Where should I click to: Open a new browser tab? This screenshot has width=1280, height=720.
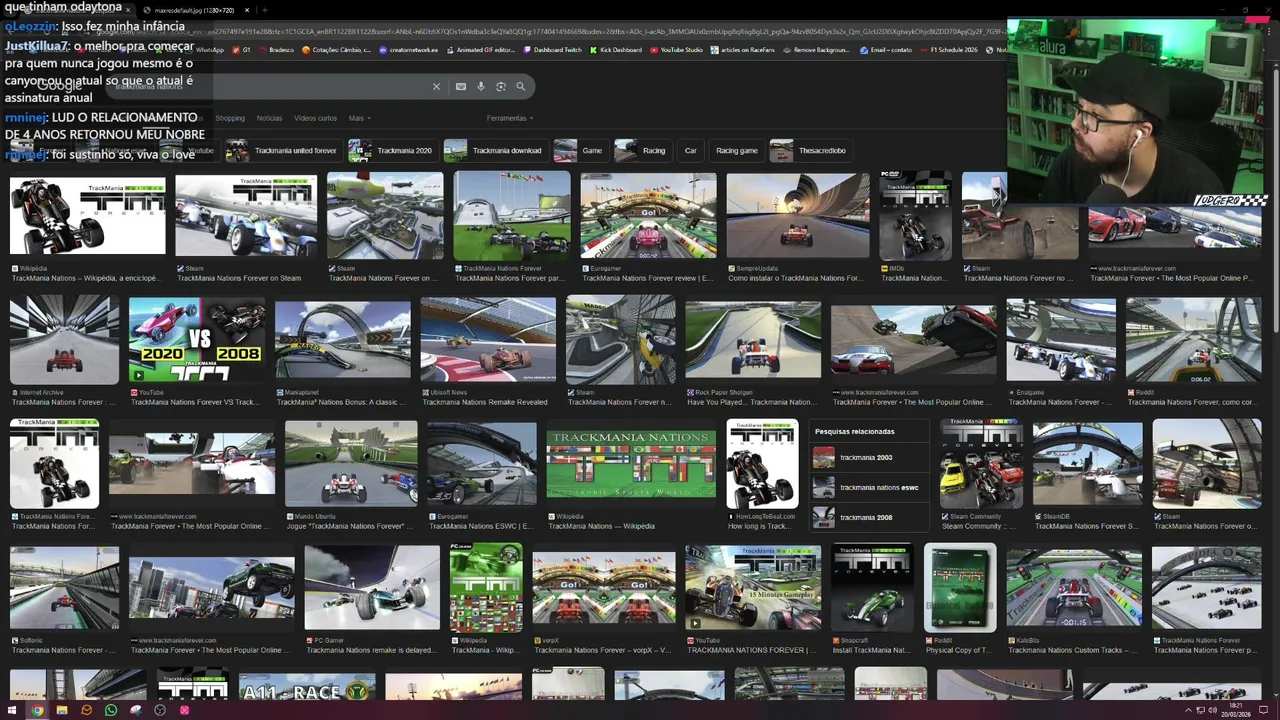264,10
